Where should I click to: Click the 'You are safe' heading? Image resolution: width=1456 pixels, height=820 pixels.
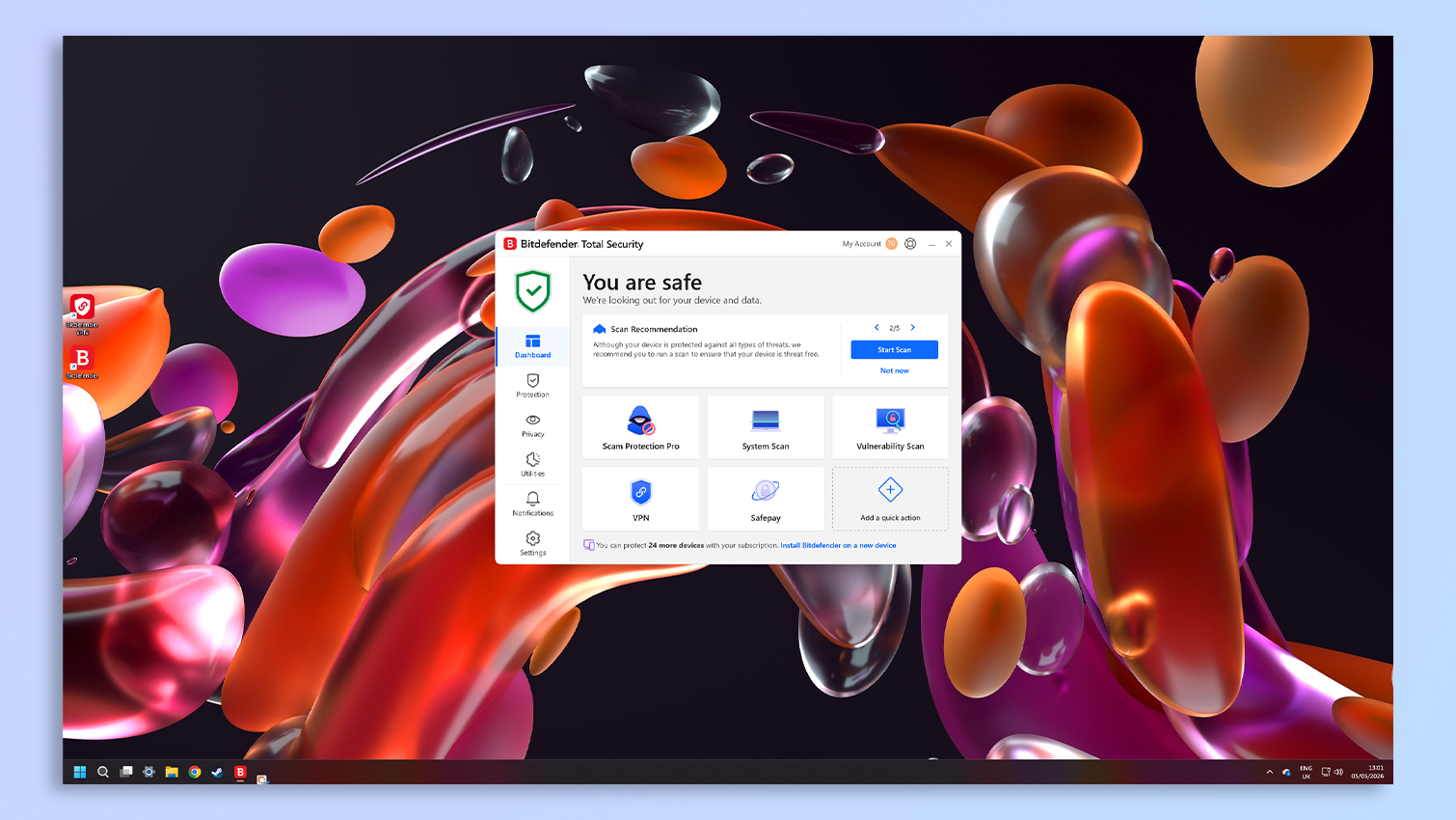click(642, 282)
